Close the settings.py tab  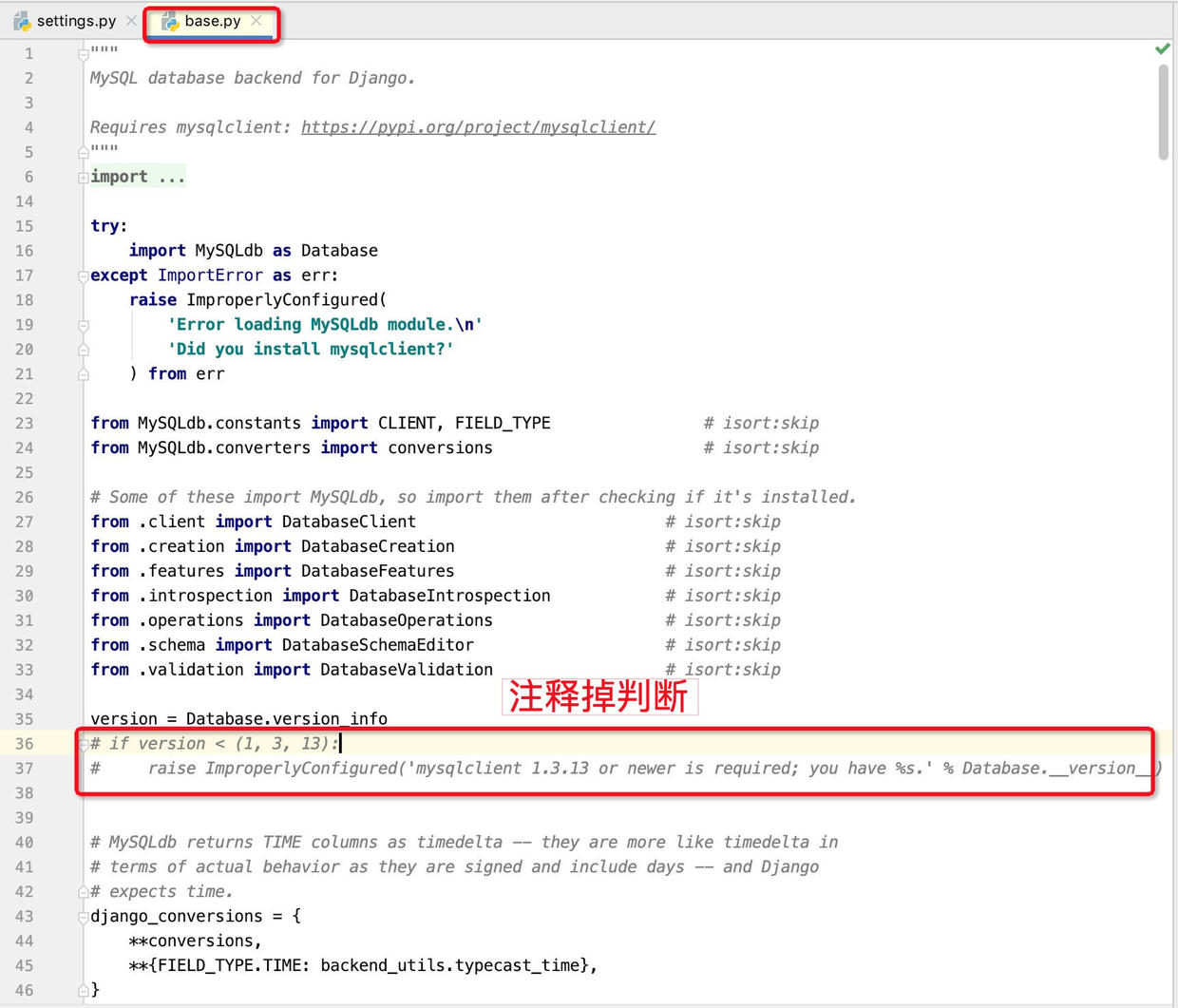pyautogui.click(x=131, y=21)
